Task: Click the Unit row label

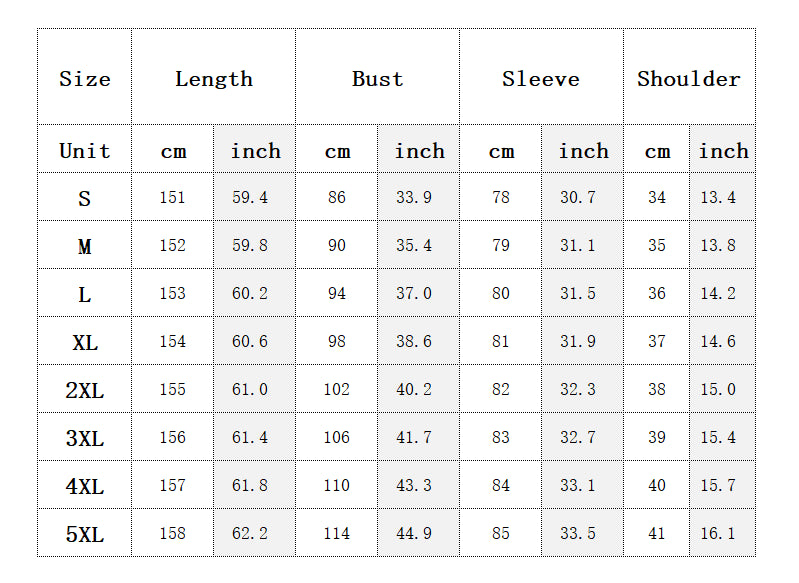Action: click(x=85, y=151)
